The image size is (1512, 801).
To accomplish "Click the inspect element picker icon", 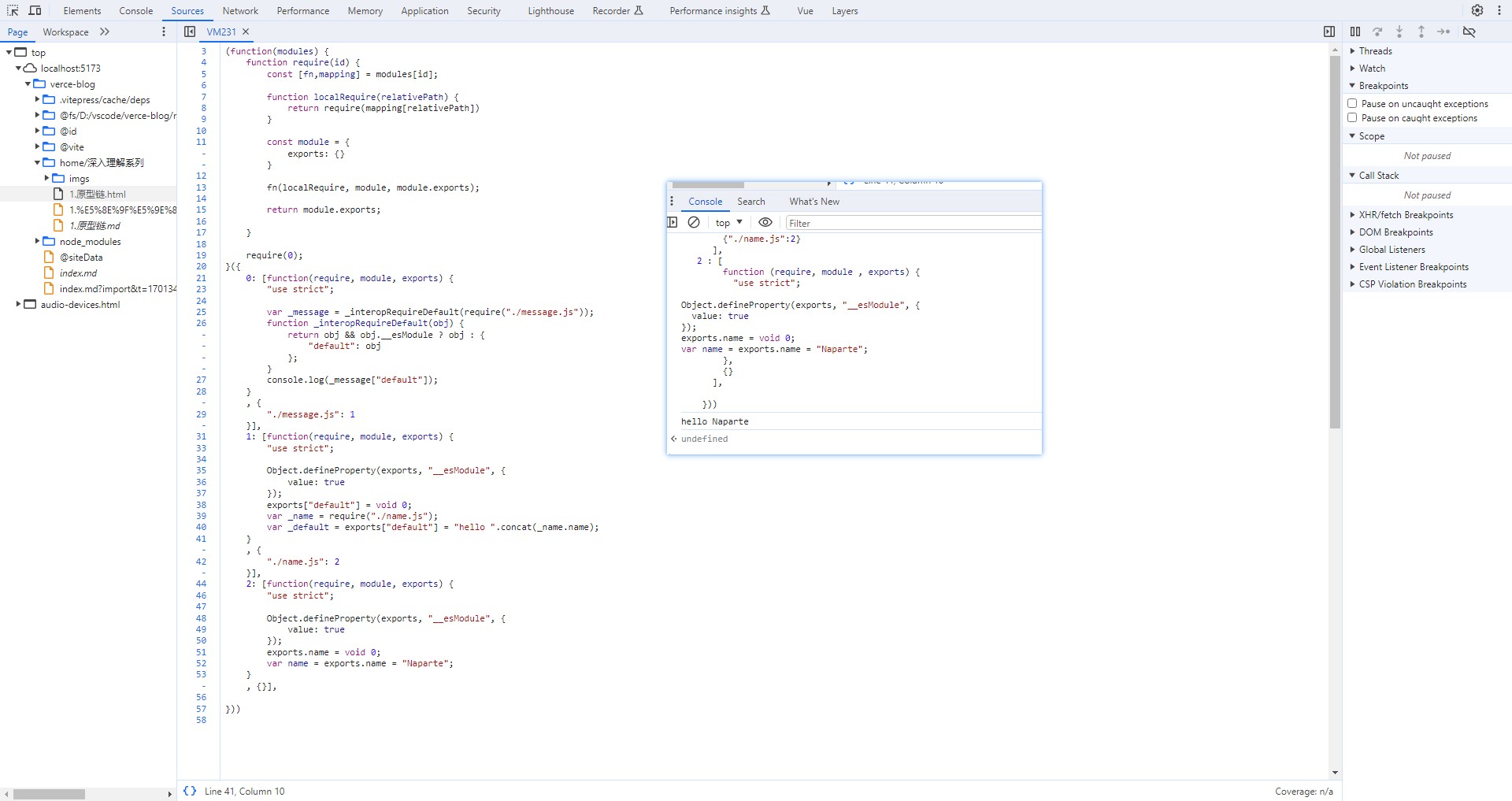I will click(13, 10).
